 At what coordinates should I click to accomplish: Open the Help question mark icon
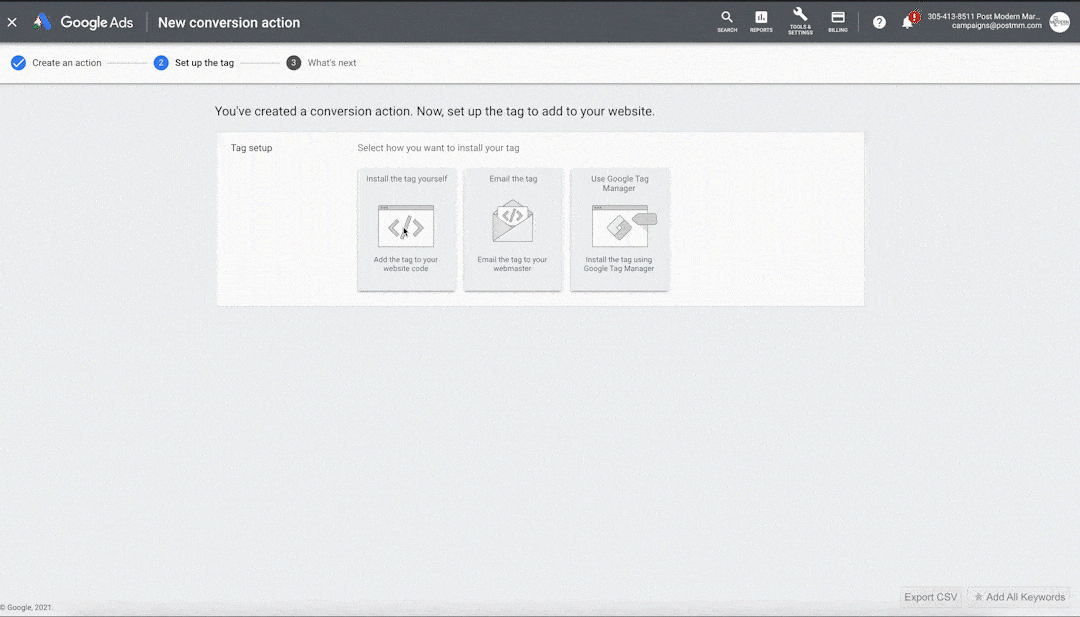click(x=879, y=22)
